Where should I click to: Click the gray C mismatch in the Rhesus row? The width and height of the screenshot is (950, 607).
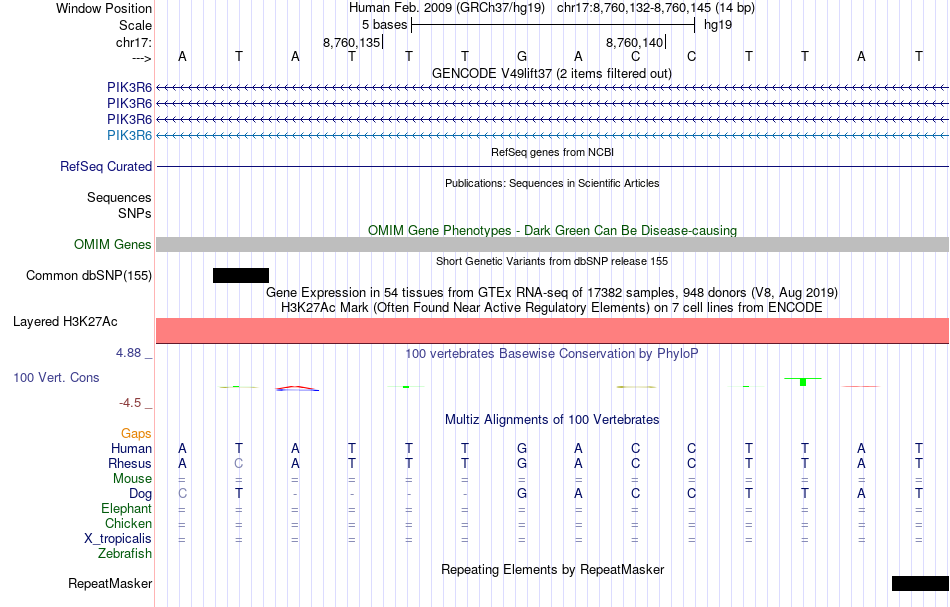point(239,463)
